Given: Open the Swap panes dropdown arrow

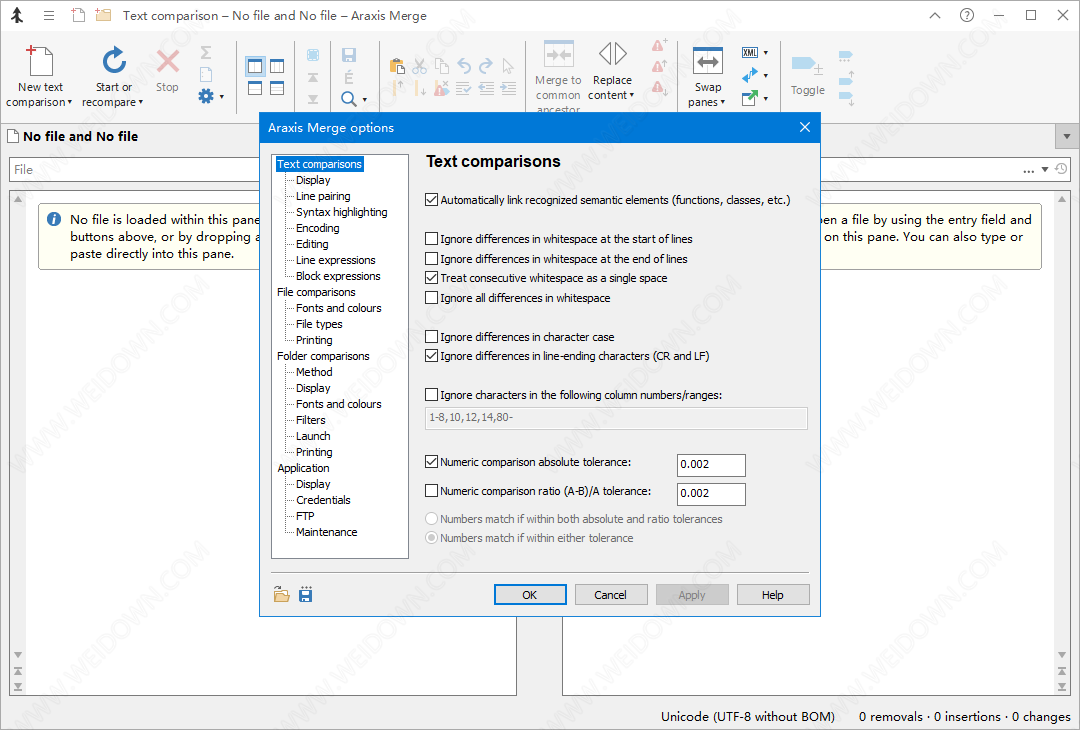Looking at the screenshot, I should coord(723,102).
